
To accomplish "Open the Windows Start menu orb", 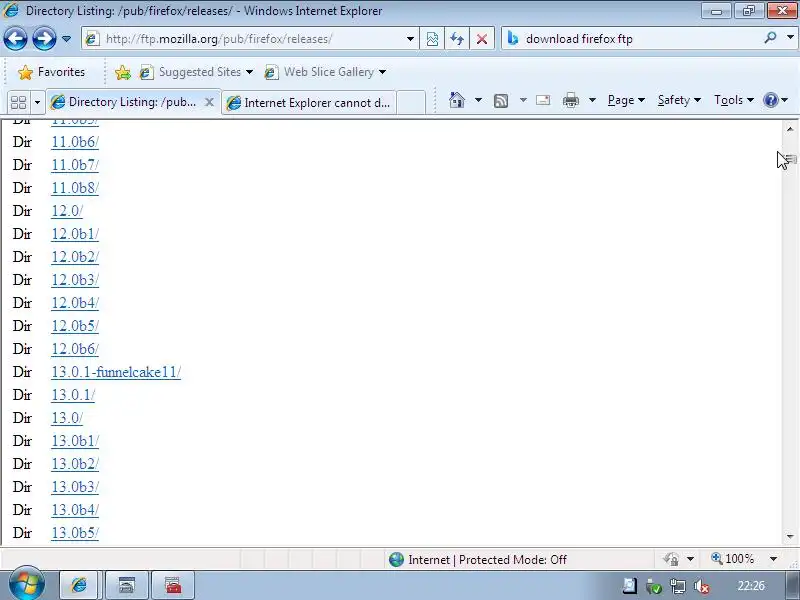I will point(27,584).
